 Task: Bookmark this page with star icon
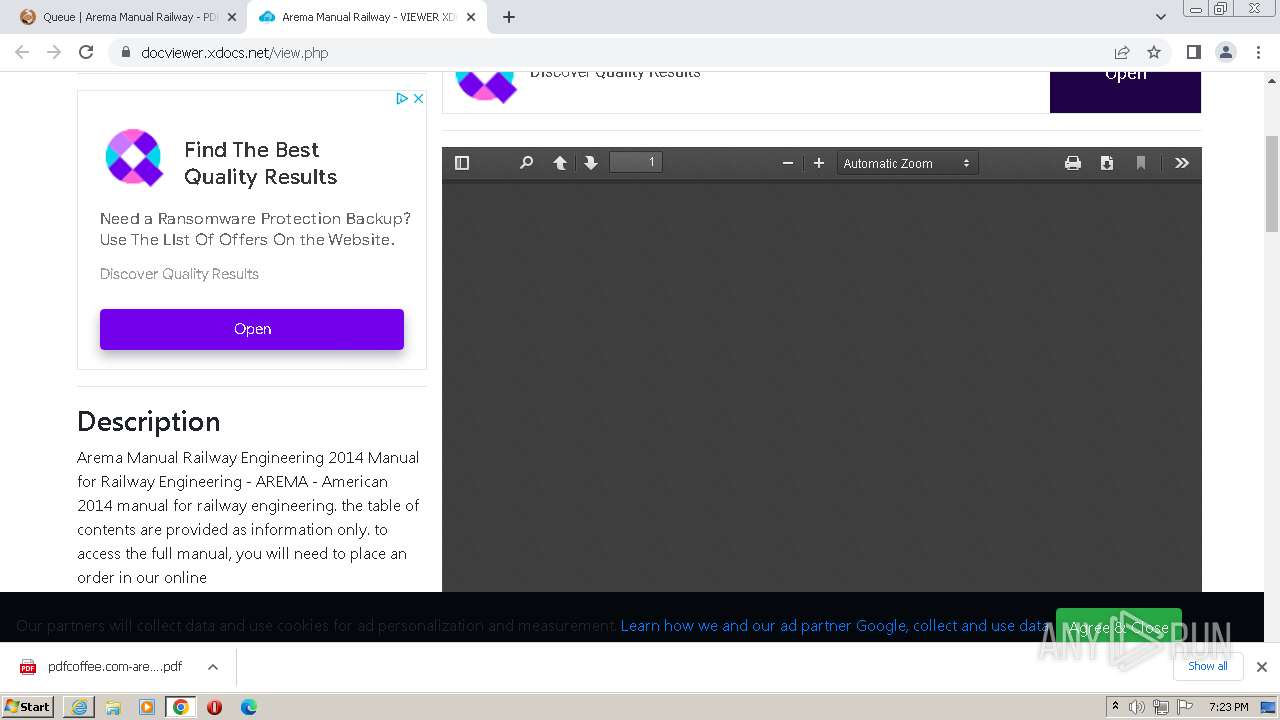[1154, 52]
